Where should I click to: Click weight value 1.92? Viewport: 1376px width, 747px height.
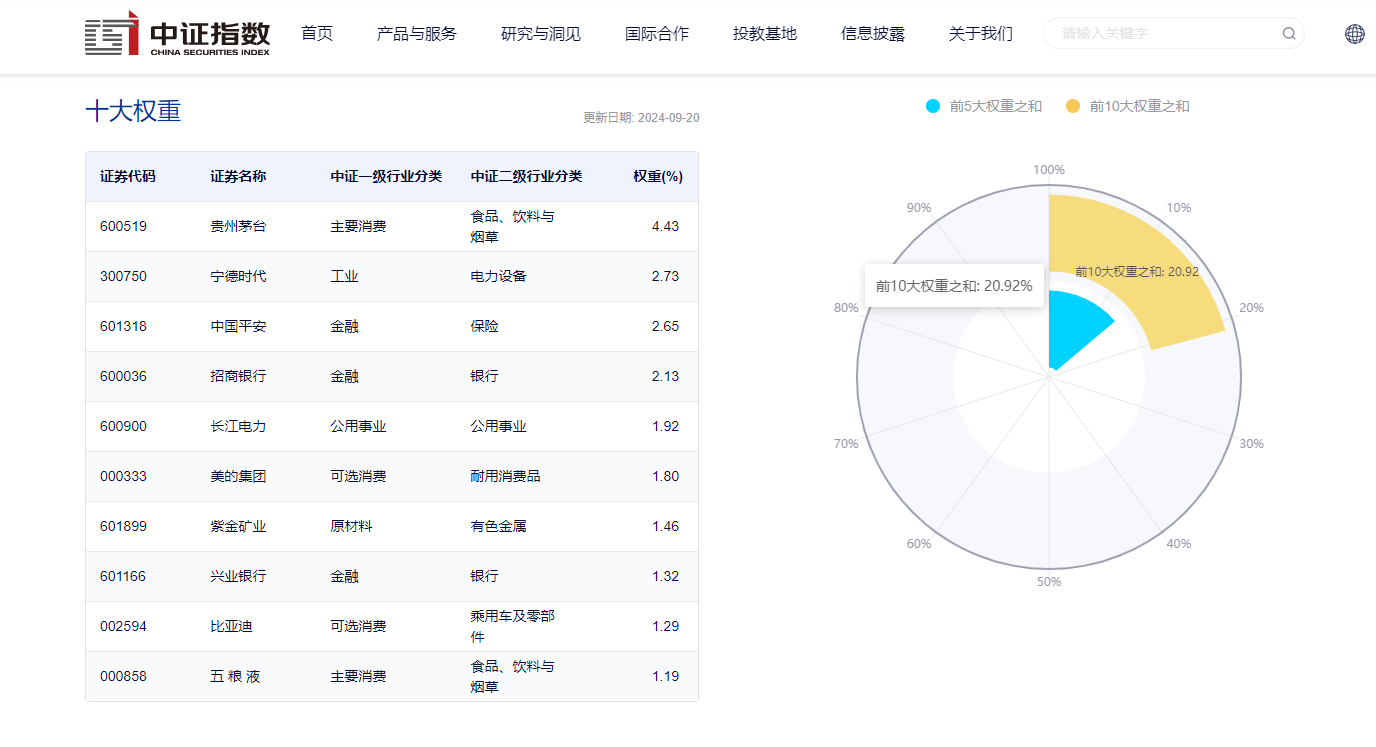coord(665,426)
